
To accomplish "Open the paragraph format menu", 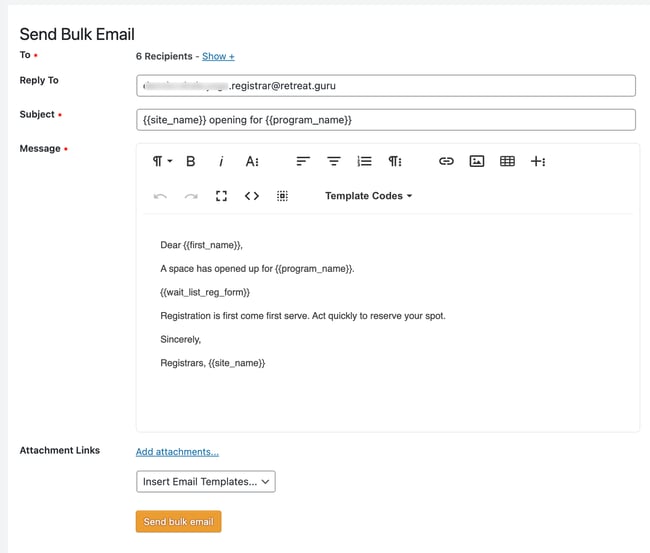I will pos(162,161).
